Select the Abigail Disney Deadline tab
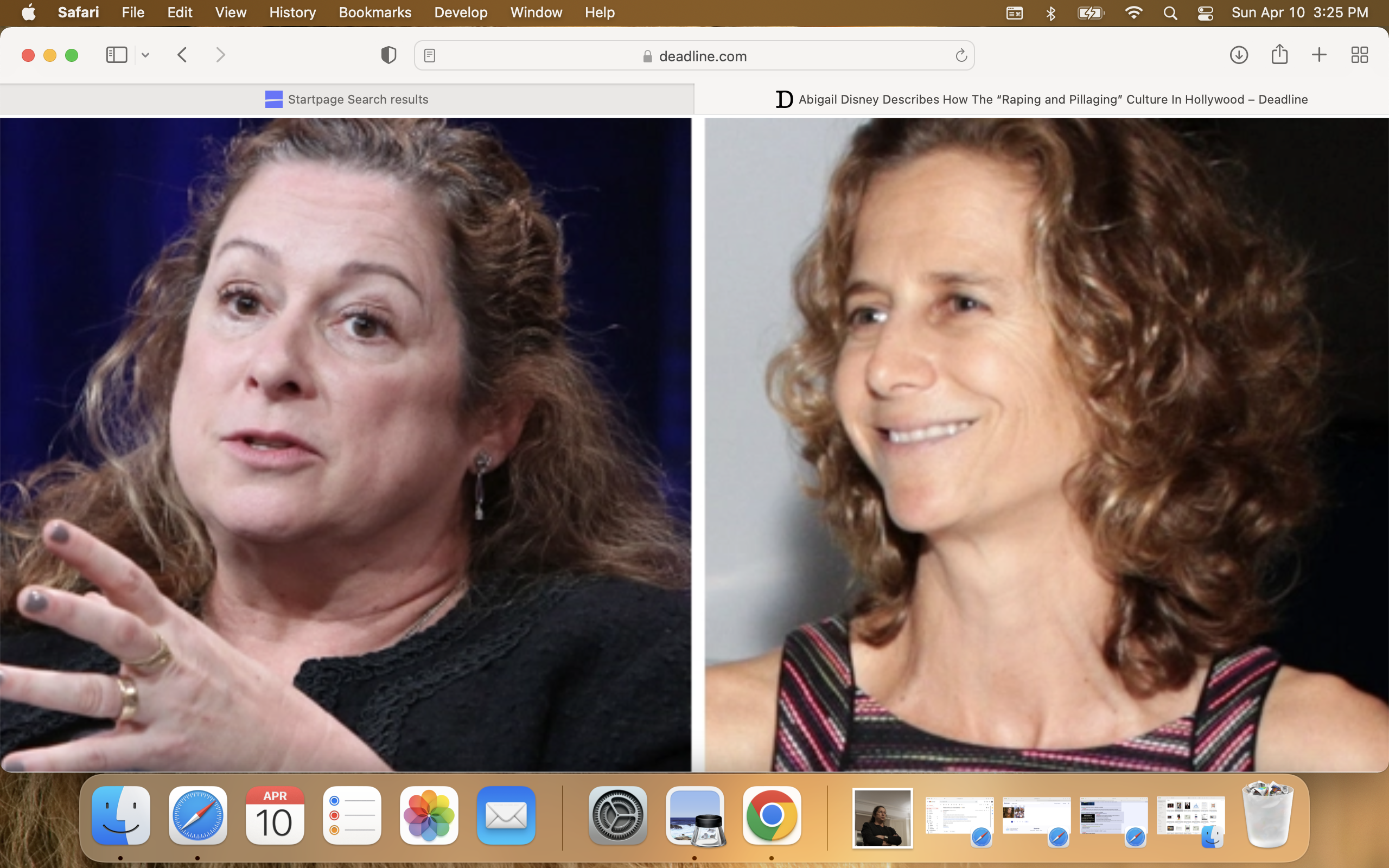This screenshot has width=1389, height=868. pos(1041,99)
